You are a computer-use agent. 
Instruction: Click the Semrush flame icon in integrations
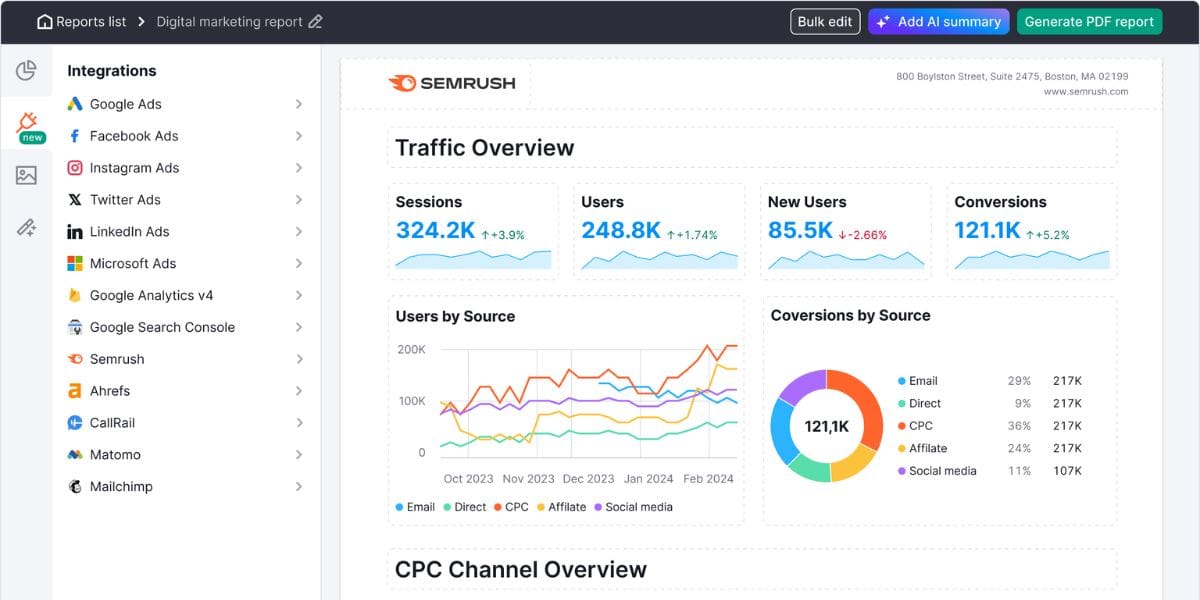[75, 359]
